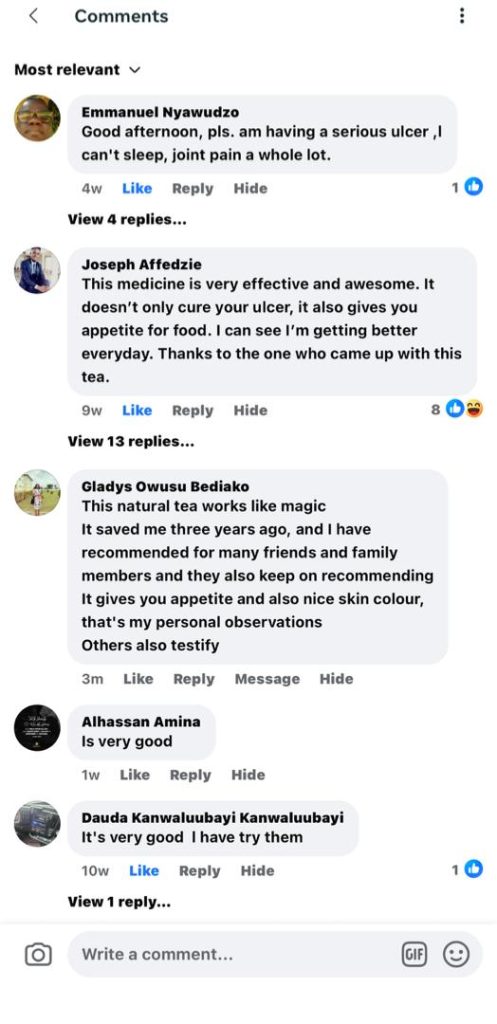Viewport: 497px width, 1024px height.
Task: Open the Most relevant sort dropdown
Action: click(77, 70)
